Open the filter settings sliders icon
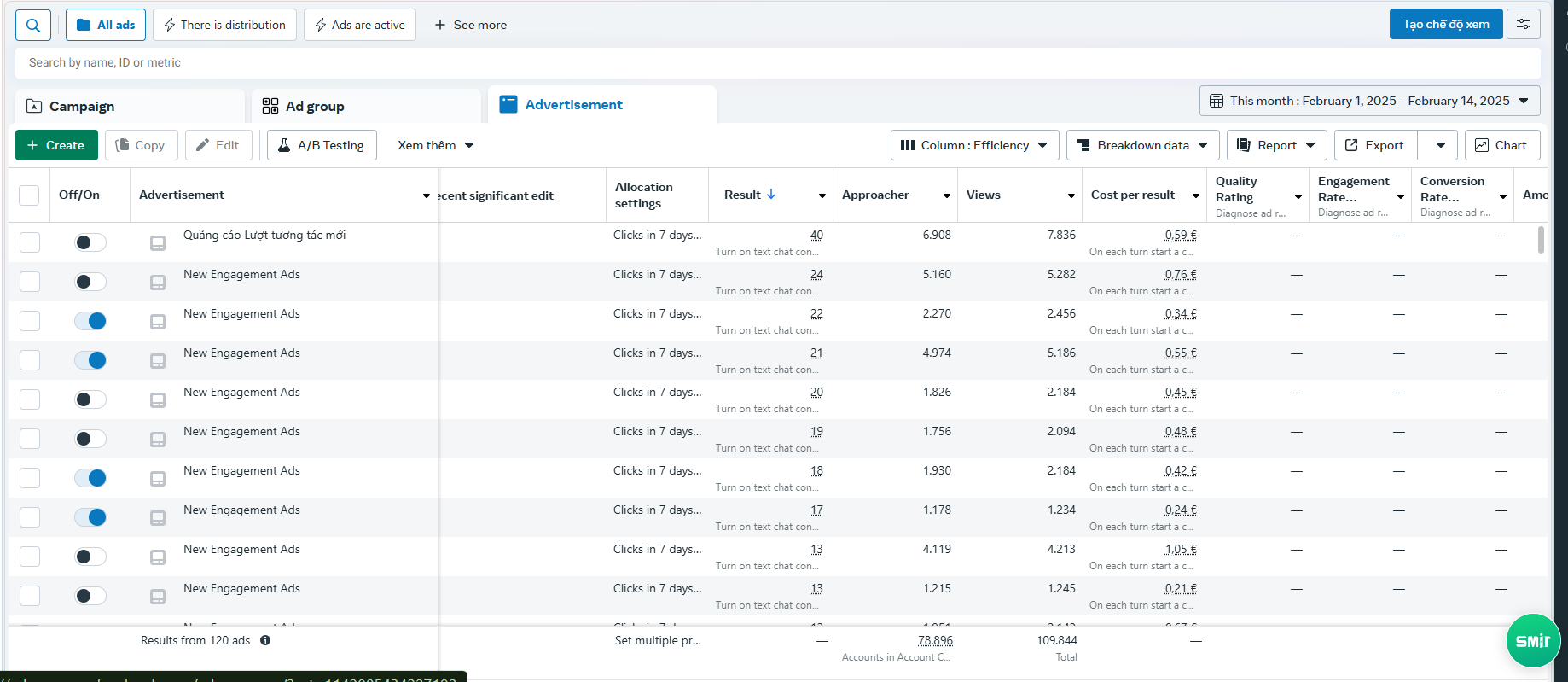The image size is (1568, 682). (x=1524, y=25)
